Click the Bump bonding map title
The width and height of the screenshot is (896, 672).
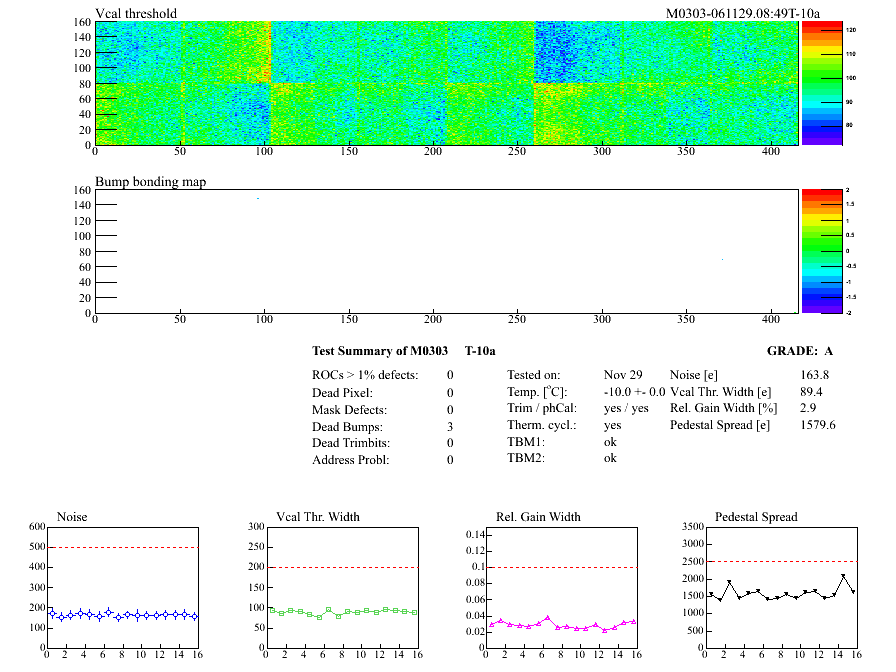150,182
